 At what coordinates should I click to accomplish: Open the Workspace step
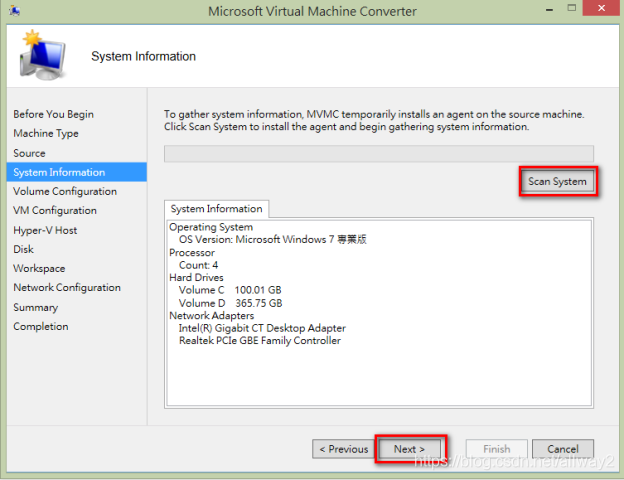(x=39, y=269)
